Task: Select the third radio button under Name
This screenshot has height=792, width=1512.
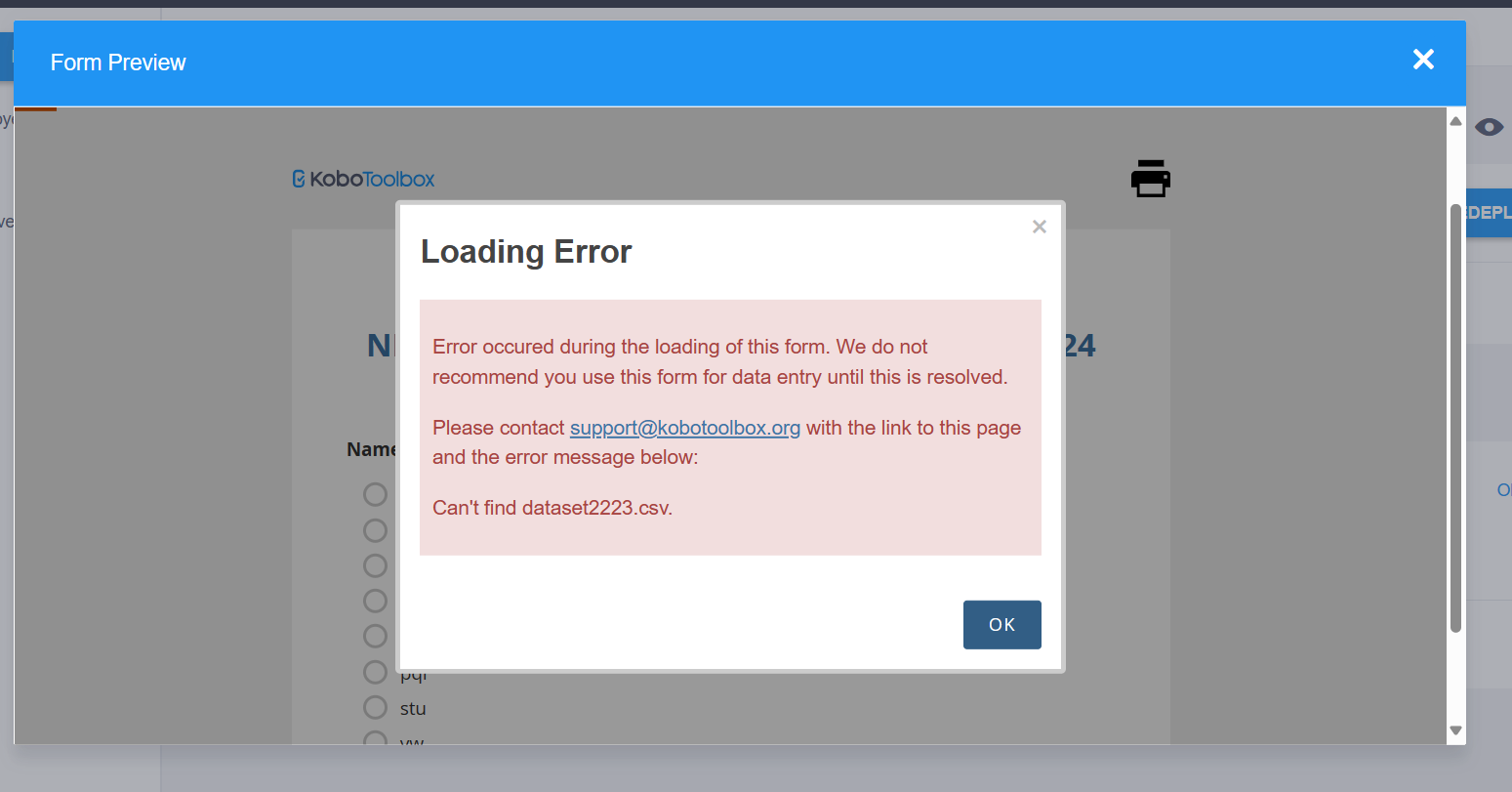Action: pos(375,565)
